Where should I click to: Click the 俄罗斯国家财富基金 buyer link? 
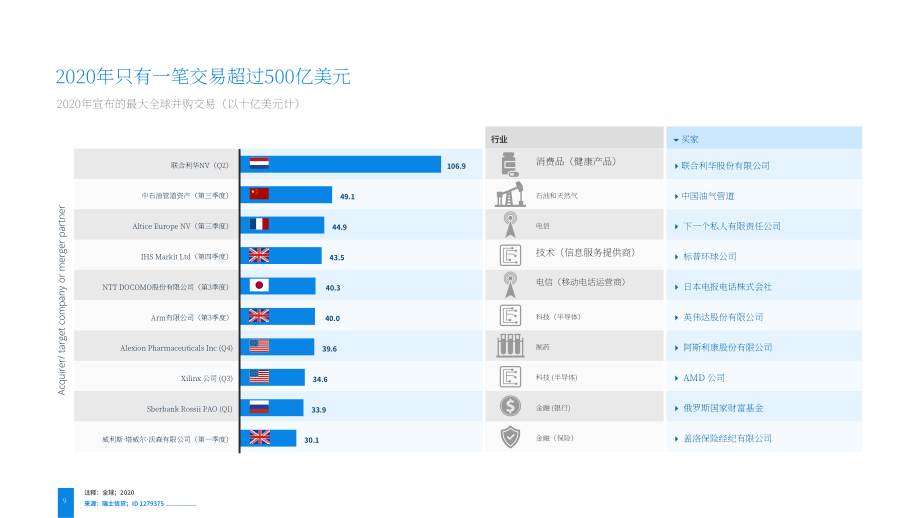click(x=723, y=408)
